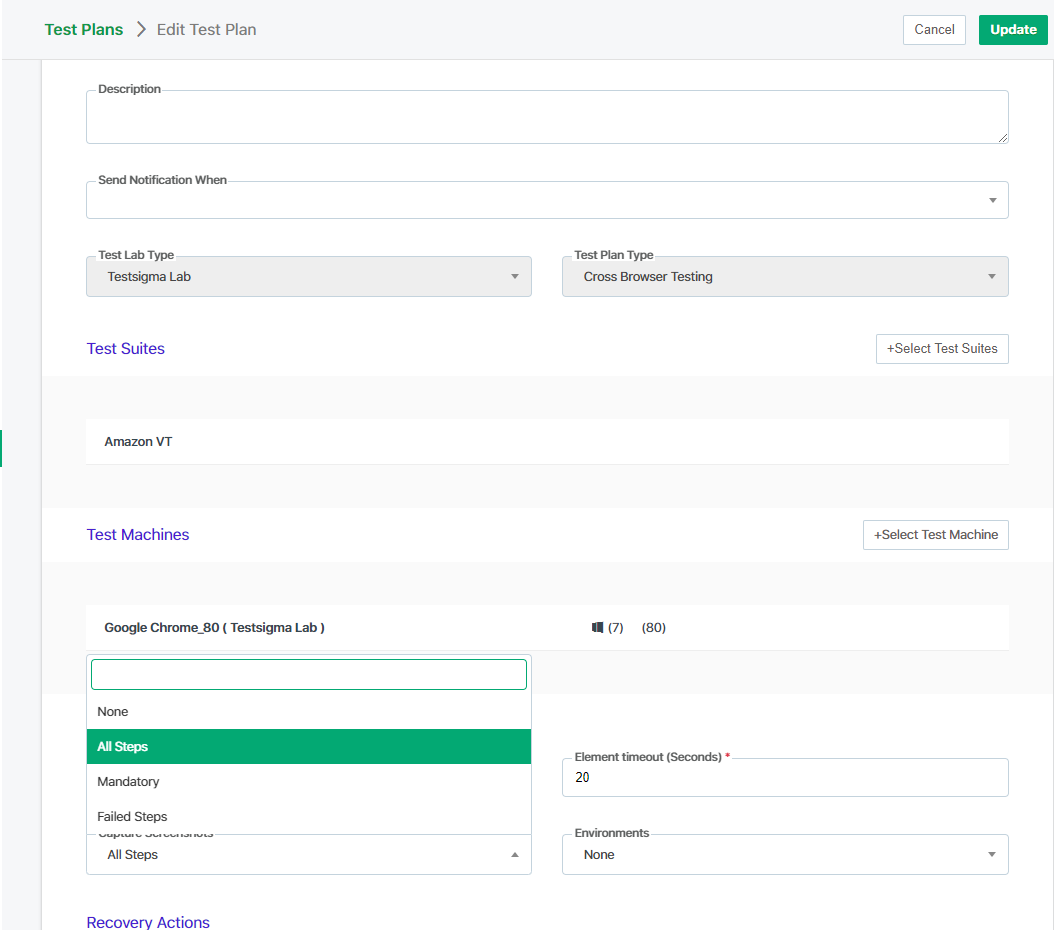Image resolution: width=1054 pixels, height=930 pixels.
Task: Click the Test Suites heading
Action: click(x=126, y=349)
